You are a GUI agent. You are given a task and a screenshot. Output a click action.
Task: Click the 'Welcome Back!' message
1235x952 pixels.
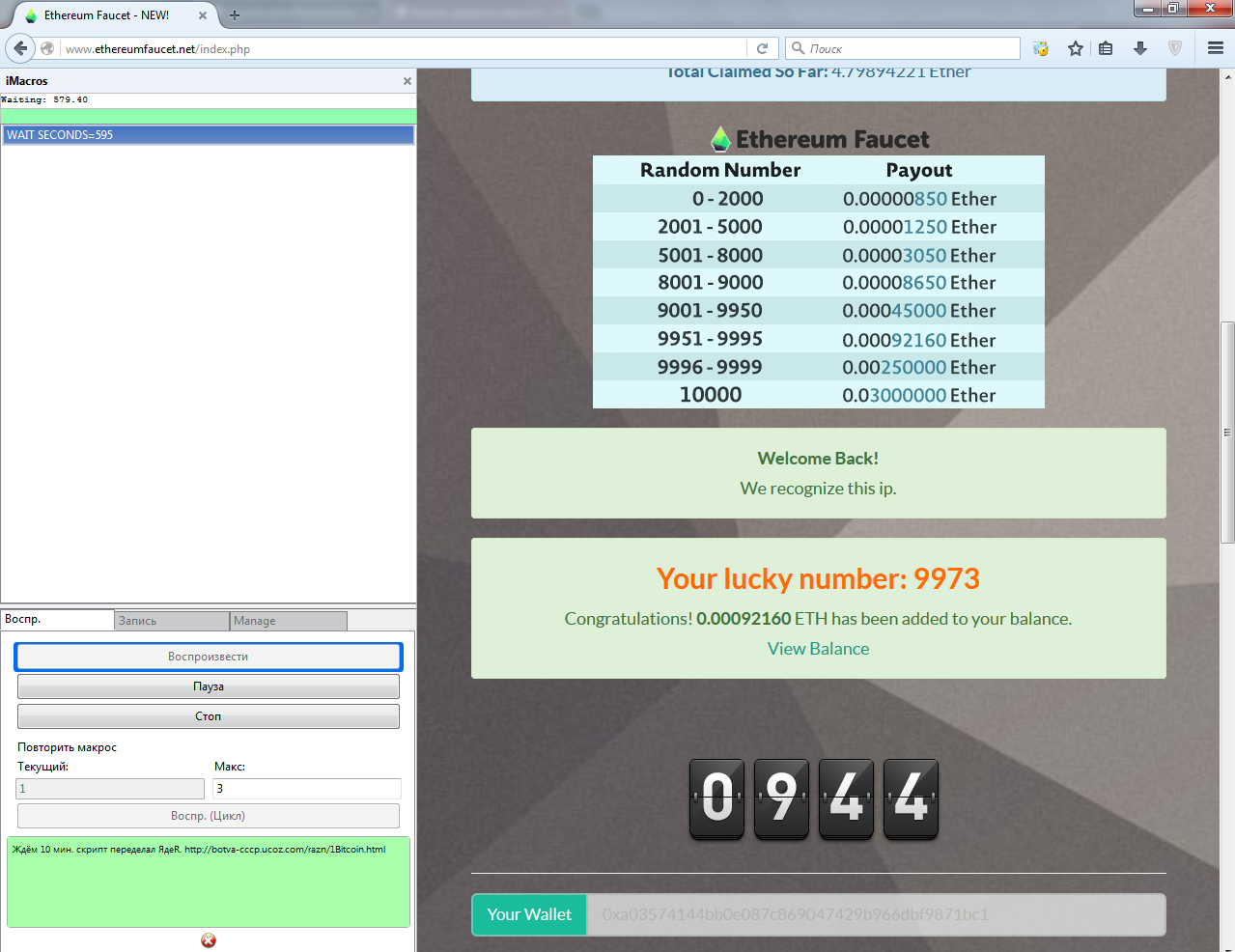(819, 459)
